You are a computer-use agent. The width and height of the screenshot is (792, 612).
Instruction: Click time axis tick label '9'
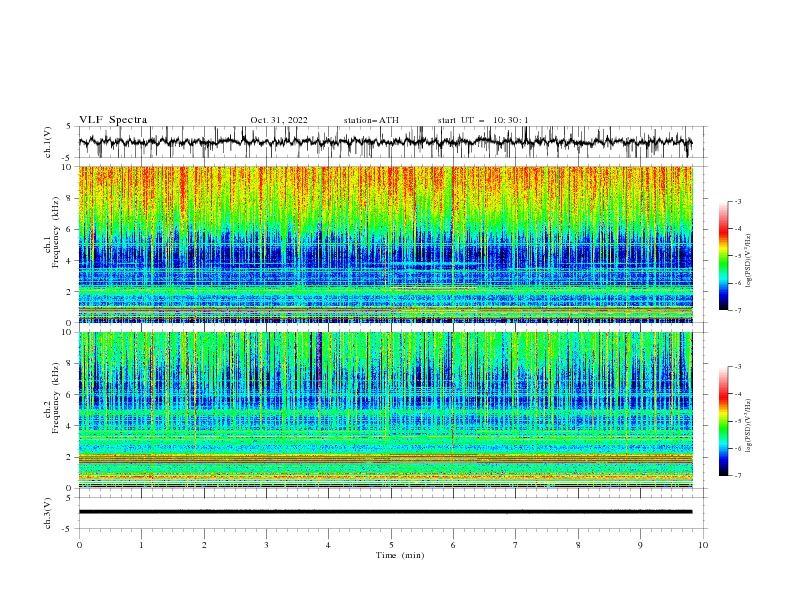(640, 545)
